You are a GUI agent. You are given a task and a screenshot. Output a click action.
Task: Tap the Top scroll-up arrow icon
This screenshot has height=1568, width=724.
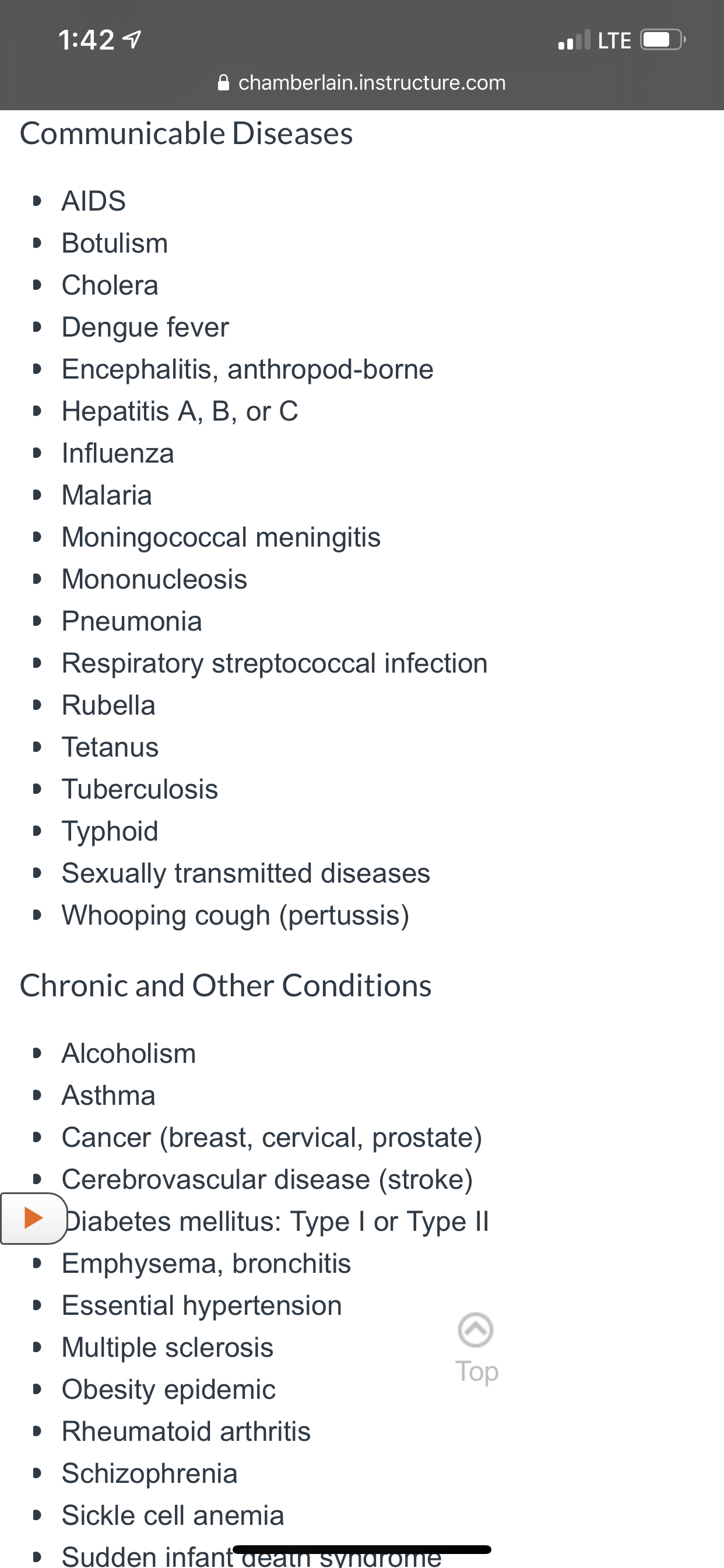(475, 1330)
